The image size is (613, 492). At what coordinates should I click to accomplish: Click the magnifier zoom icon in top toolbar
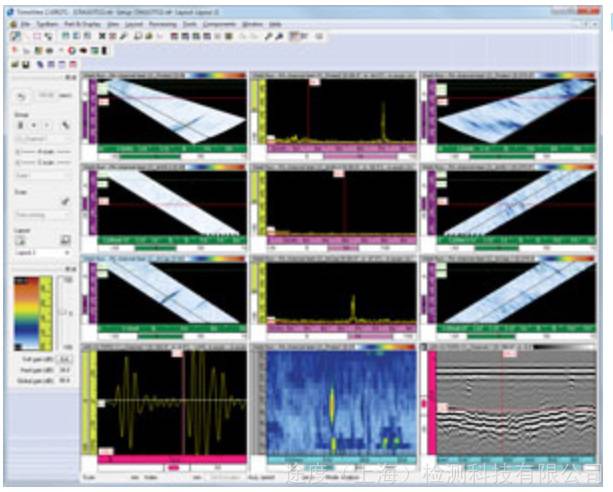138,36
